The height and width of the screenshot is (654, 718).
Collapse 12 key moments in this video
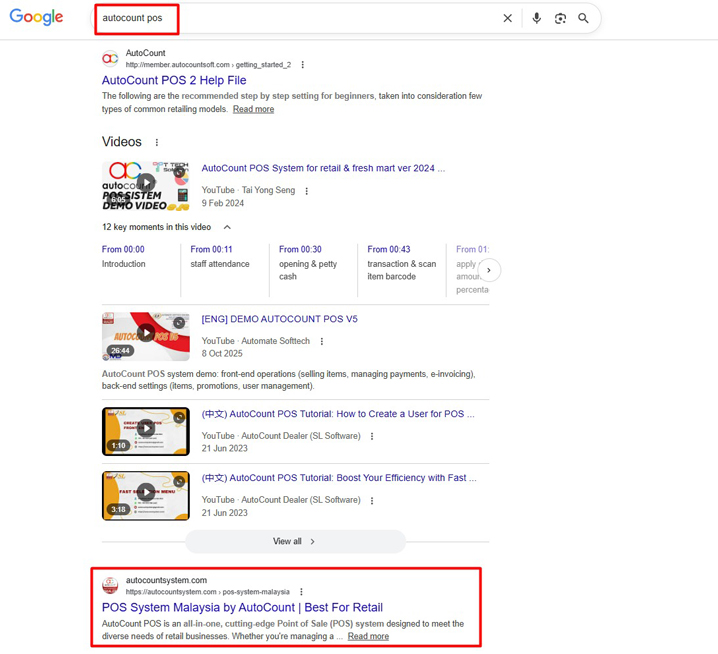227,227
